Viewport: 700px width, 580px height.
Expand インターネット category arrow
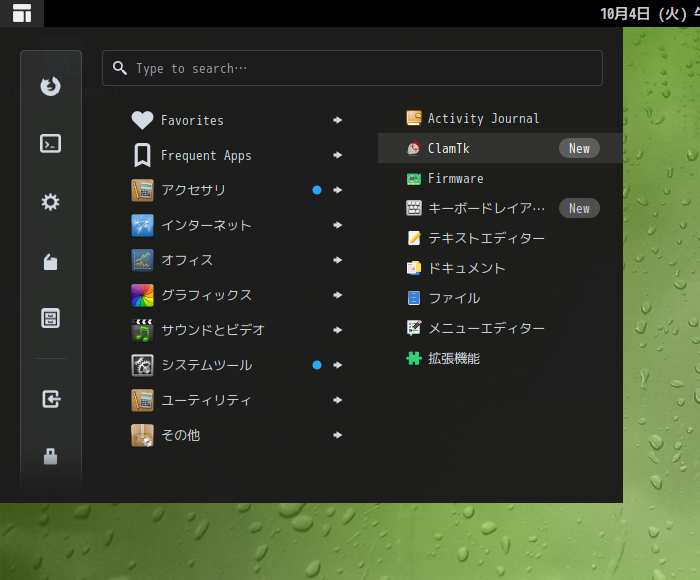338,225
